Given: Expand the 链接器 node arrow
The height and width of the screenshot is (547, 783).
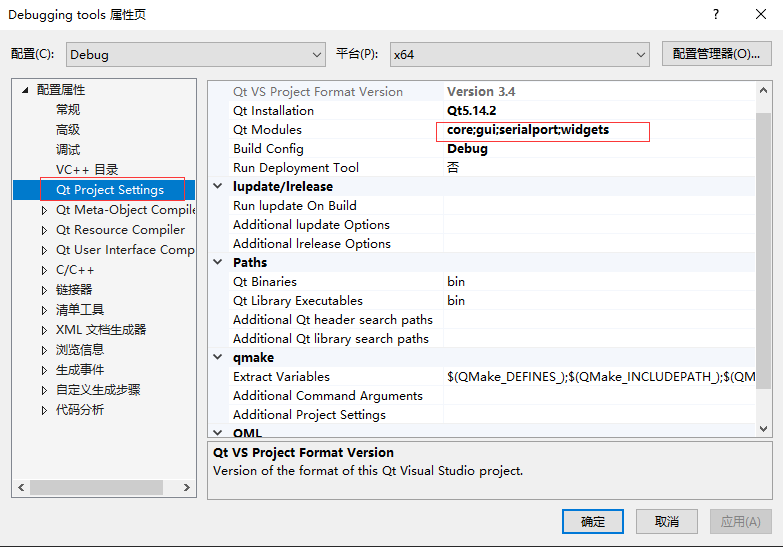Looking at the screenshot, I should coord(44,290).
